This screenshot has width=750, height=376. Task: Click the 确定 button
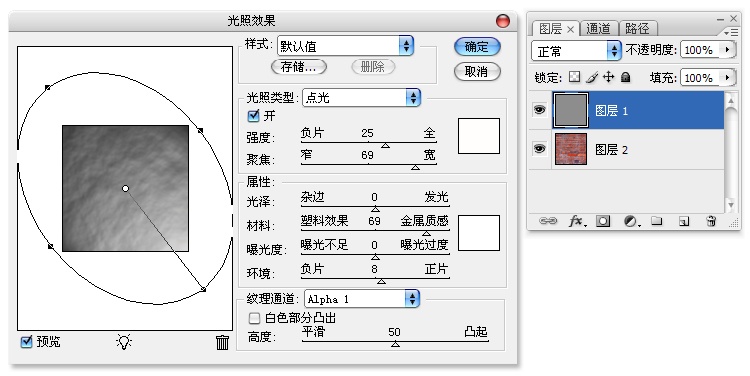click(x=477, y=47)
